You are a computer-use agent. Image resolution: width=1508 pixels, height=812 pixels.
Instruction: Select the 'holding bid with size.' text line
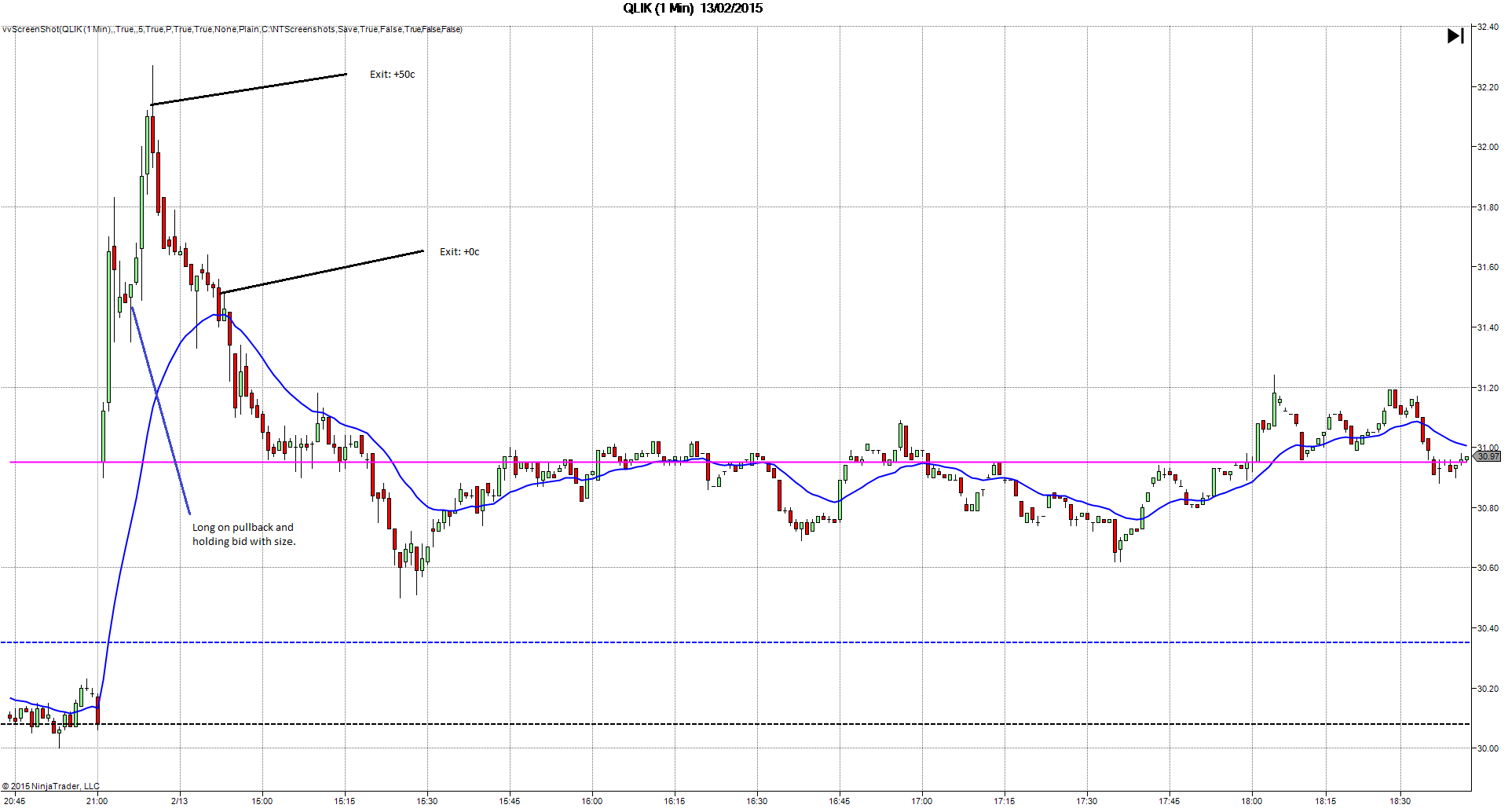(244, 542)
